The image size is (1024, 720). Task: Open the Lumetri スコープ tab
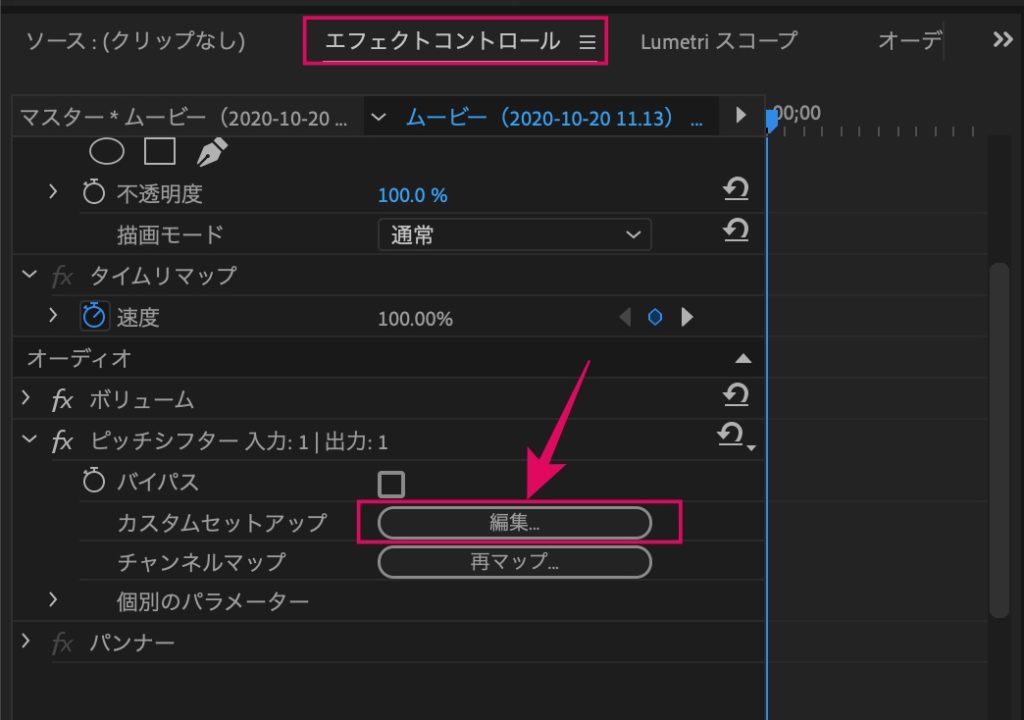pos(719,41)
